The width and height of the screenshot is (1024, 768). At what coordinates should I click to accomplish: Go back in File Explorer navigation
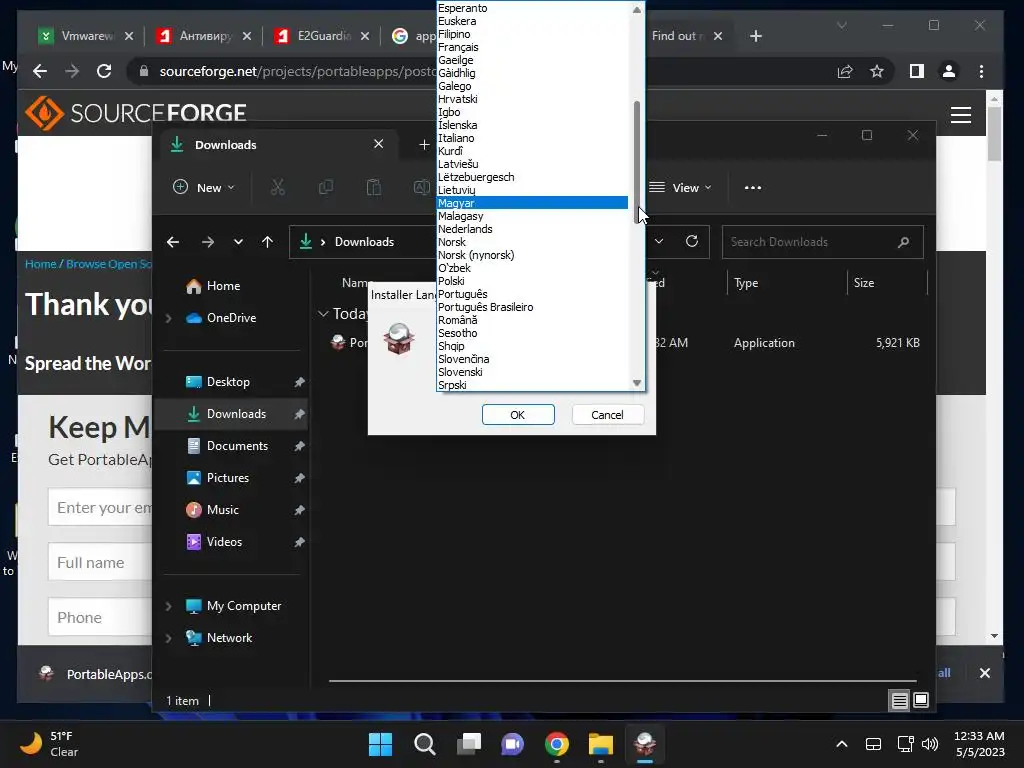[173, 242]
